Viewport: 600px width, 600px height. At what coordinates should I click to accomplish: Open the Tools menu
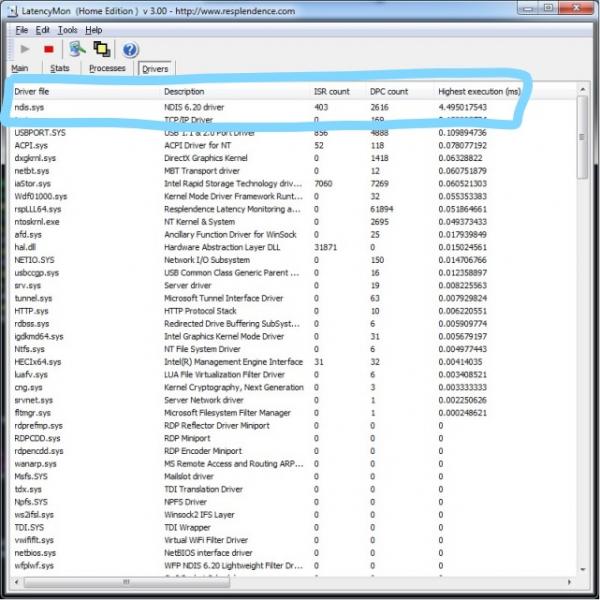pos(67,30)
